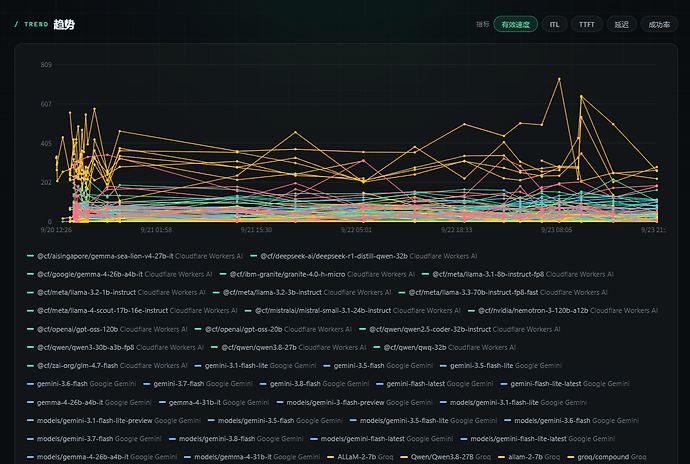Toggle @cf/zai-org/glm-4.7-flash series visibility
This screenshot has width=690, height=464.
(x=107, y=365)
